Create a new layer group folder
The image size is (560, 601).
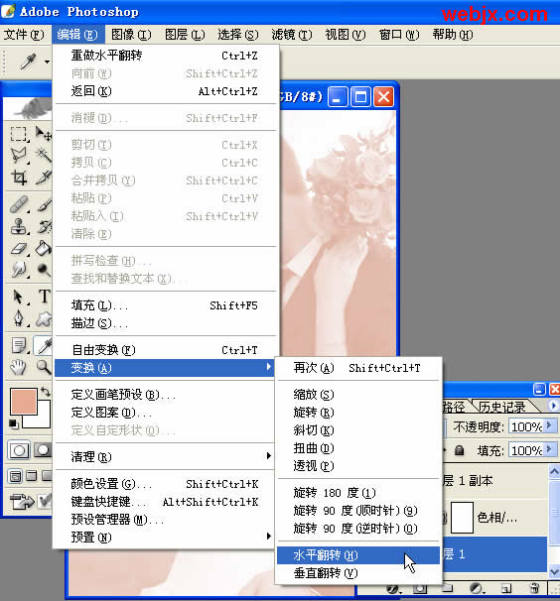coord(447,588)
